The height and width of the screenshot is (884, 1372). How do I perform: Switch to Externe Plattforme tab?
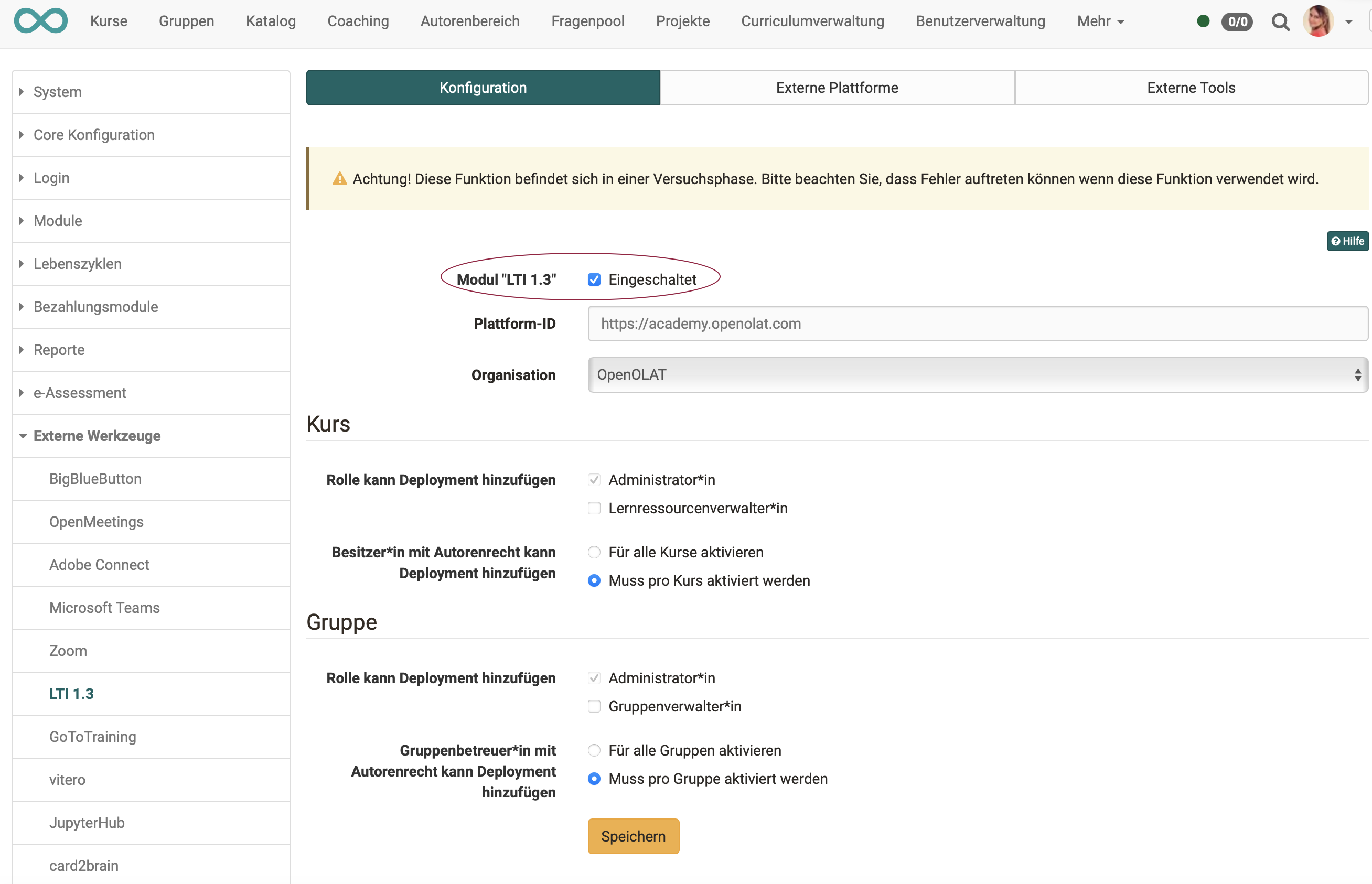(838, 88)
